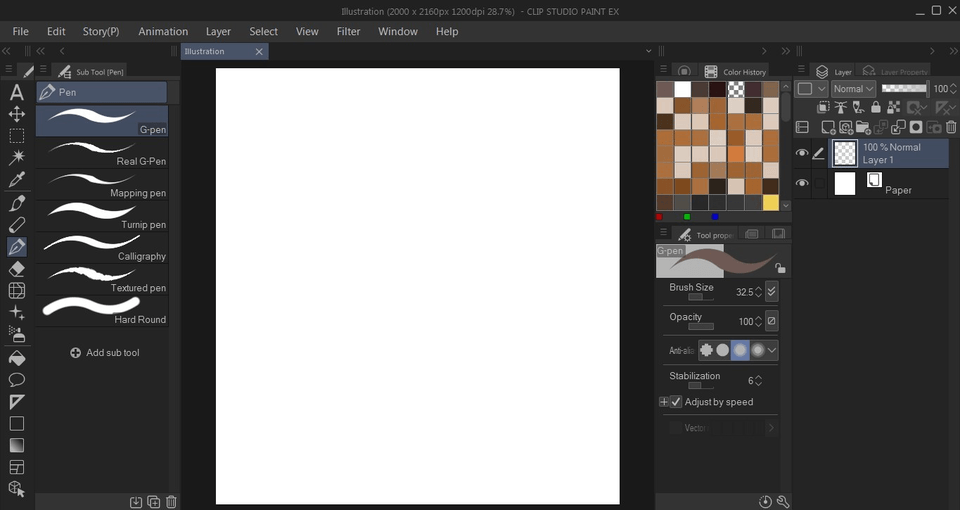960x510 pixels.
Task: Switch to the Layer Property tab
Action: 895,71
